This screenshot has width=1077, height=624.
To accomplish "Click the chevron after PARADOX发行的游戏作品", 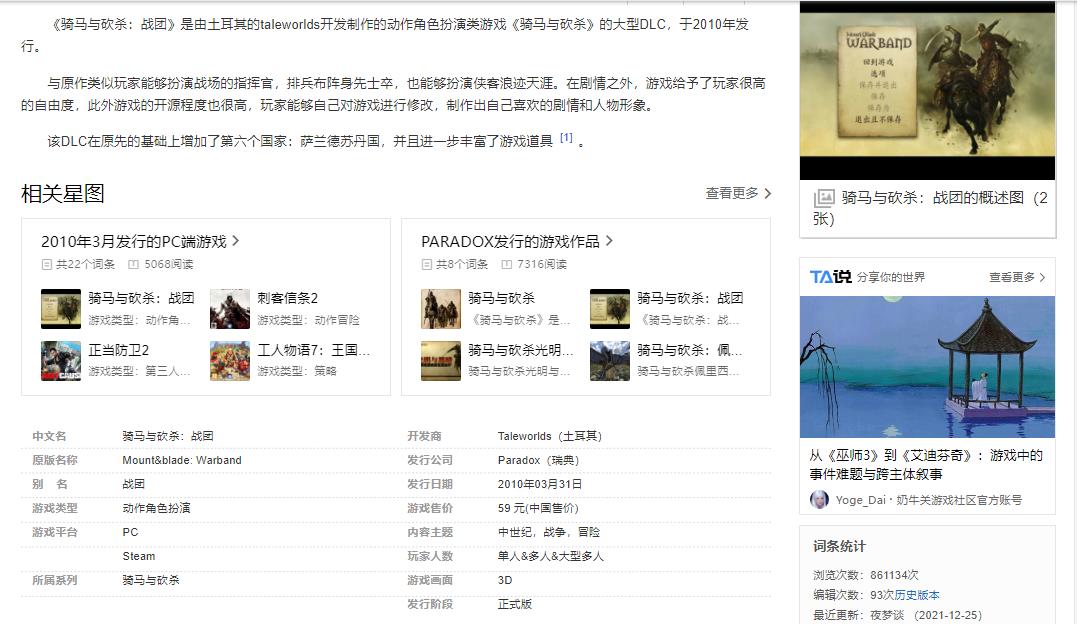I will [609, 241].
